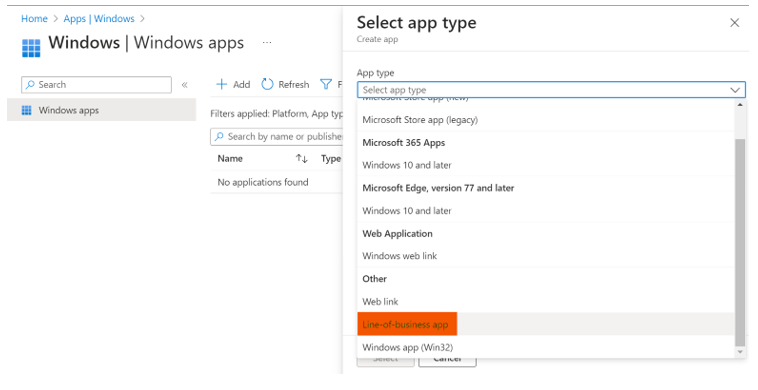The width and height of the screenshot is (758, 390).
Task: Click the Name column sort arrows
Action: (x=302, y=159)
